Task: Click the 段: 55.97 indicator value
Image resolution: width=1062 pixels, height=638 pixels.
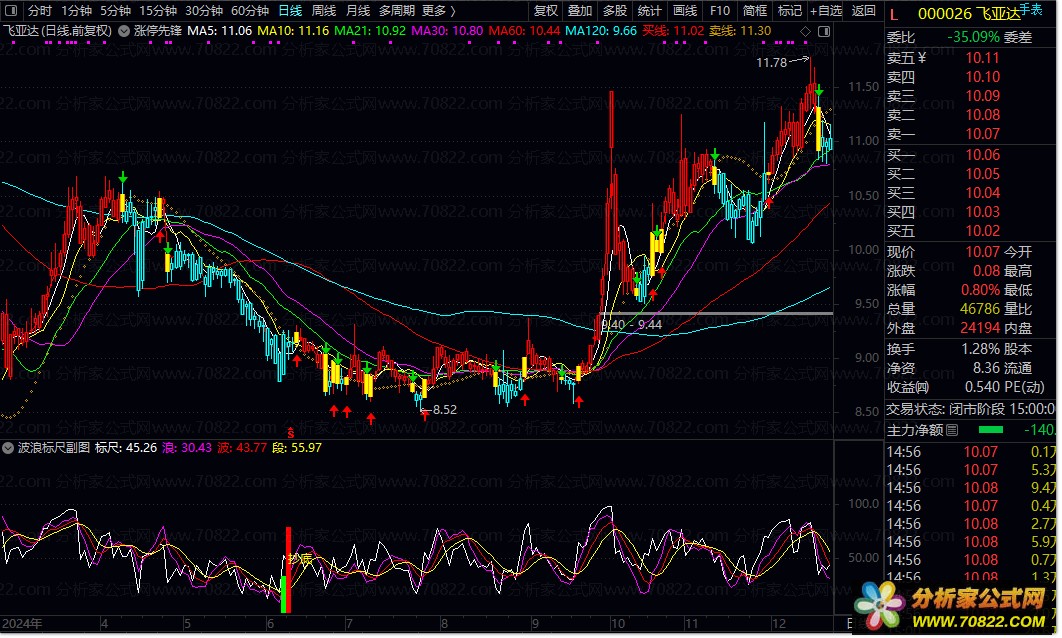Action: tap(297, 448)
